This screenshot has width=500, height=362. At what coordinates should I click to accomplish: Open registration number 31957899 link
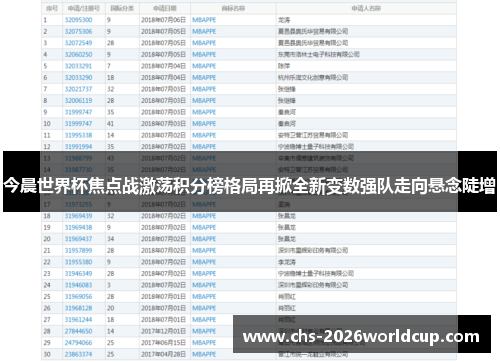[x=78, y=251]
